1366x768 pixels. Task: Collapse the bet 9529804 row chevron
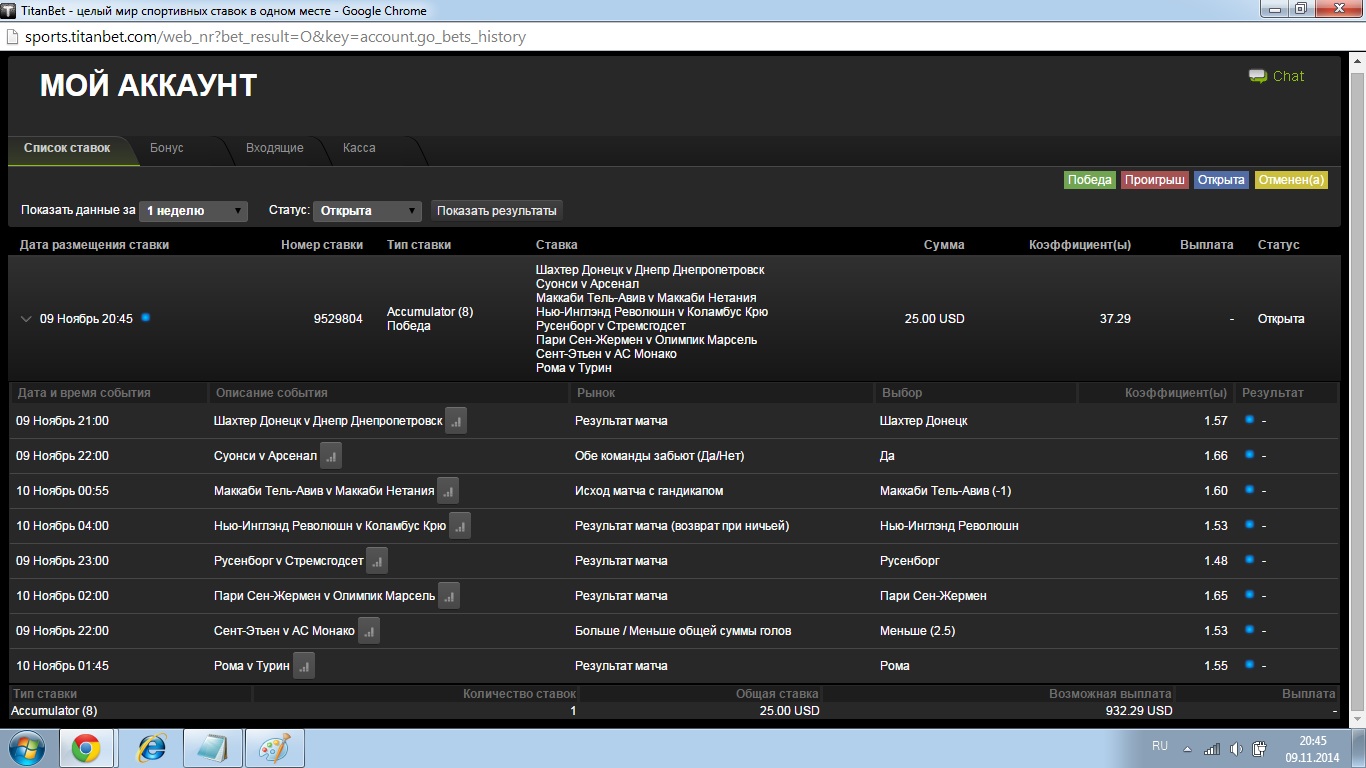(26, 319)
